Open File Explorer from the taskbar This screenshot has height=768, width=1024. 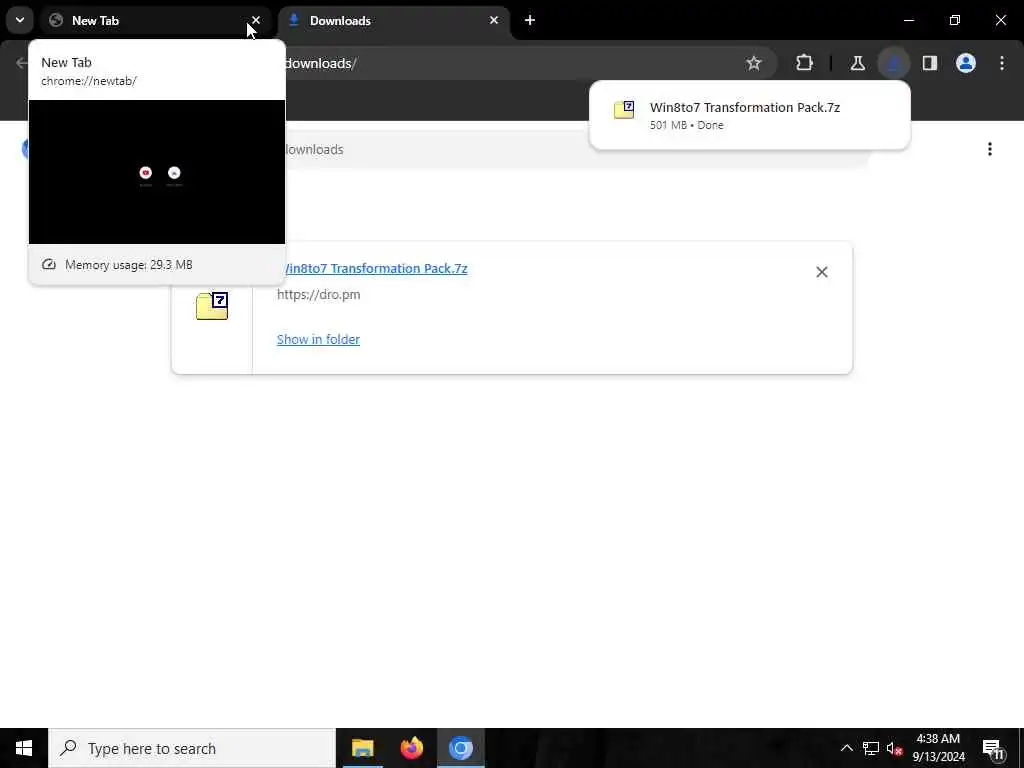(x=362, y=748)
